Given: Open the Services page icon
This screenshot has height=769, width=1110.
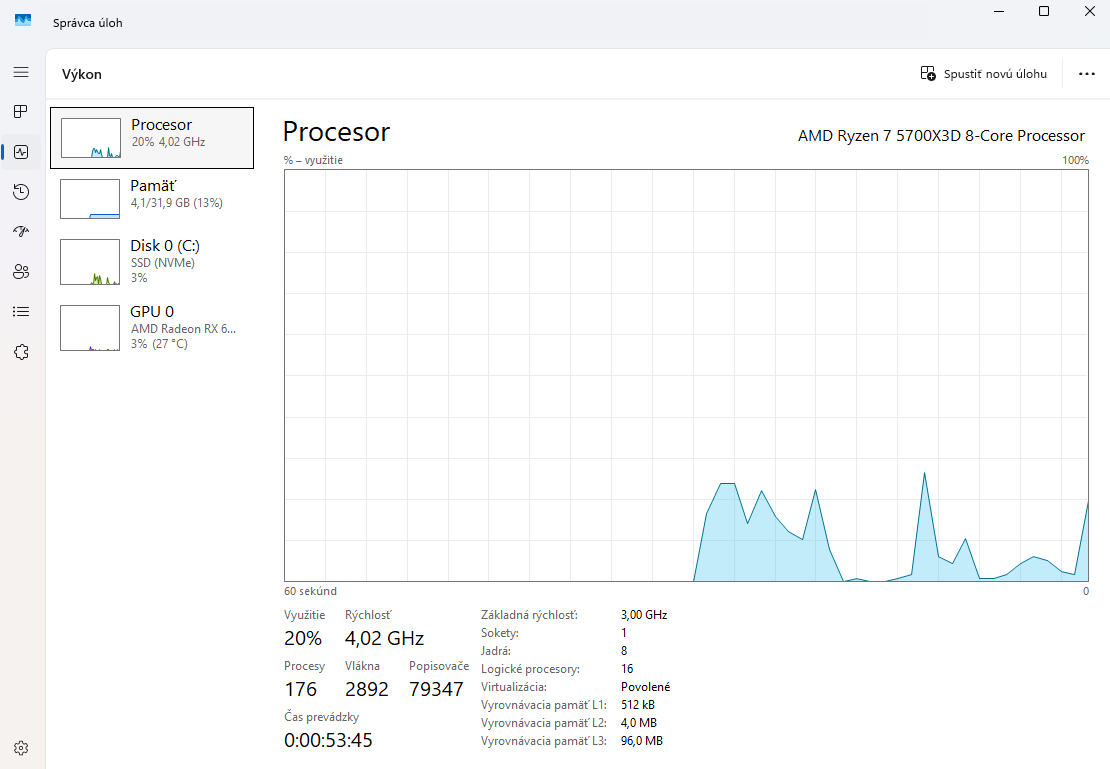Looking at the screenshot, I should click(21, 352).
